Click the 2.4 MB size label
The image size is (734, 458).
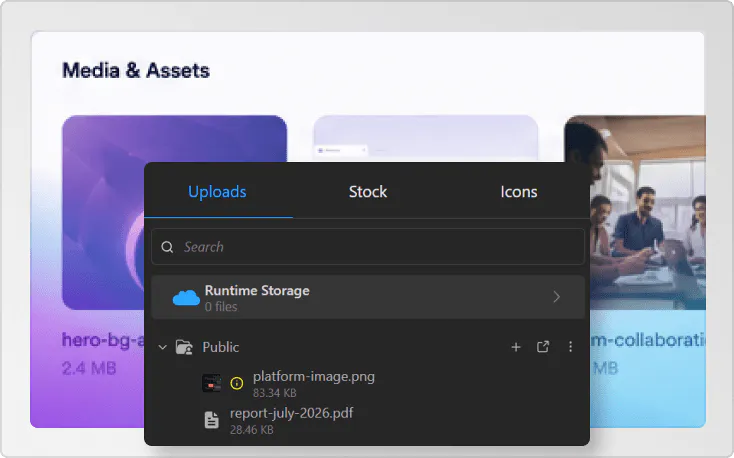coord(89,368)
